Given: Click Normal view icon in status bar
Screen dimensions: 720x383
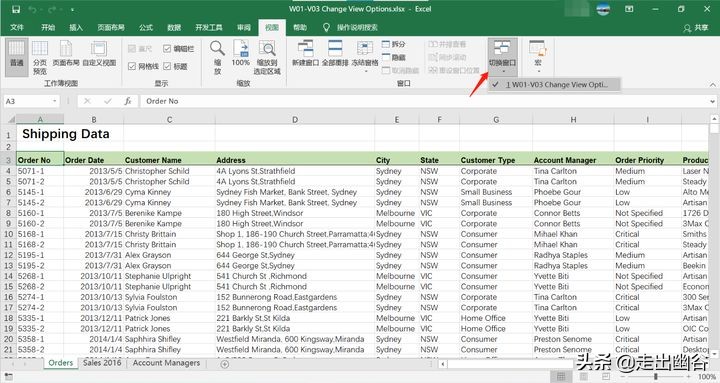Looking at the screenshot, I should tap(561, 377).
